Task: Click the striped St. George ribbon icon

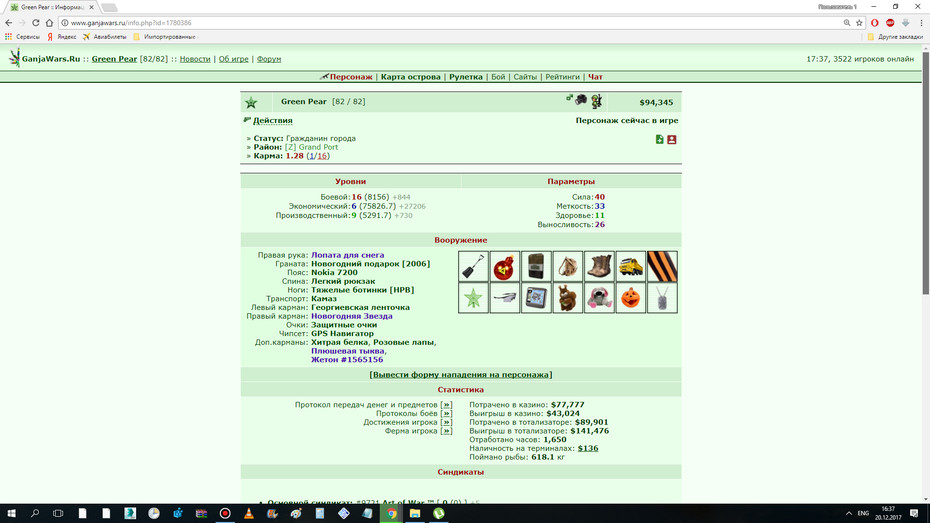Action: [x=662, y=266]
